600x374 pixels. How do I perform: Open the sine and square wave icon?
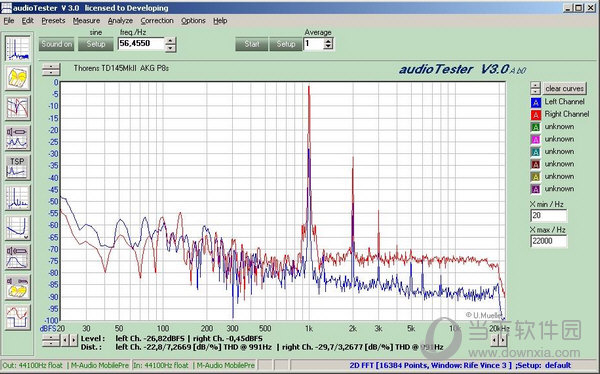coord(17,317)
